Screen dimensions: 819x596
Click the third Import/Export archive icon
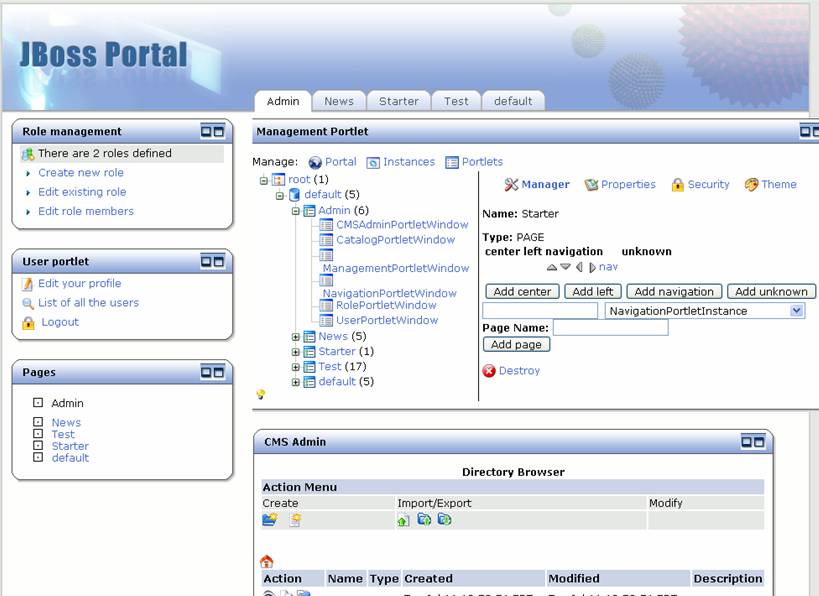tap(444, 520)
